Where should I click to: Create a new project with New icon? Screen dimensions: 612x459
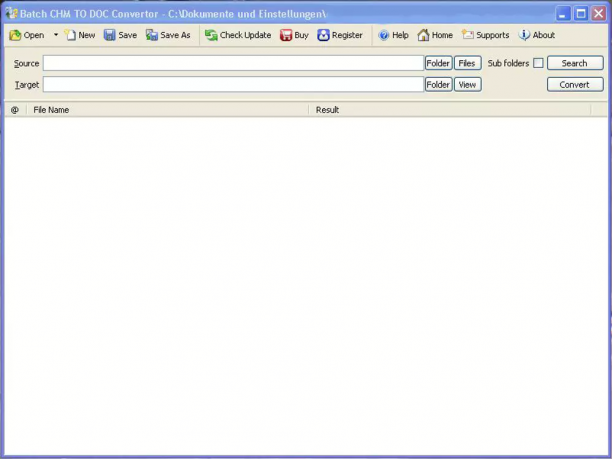(x=70, y=35)
